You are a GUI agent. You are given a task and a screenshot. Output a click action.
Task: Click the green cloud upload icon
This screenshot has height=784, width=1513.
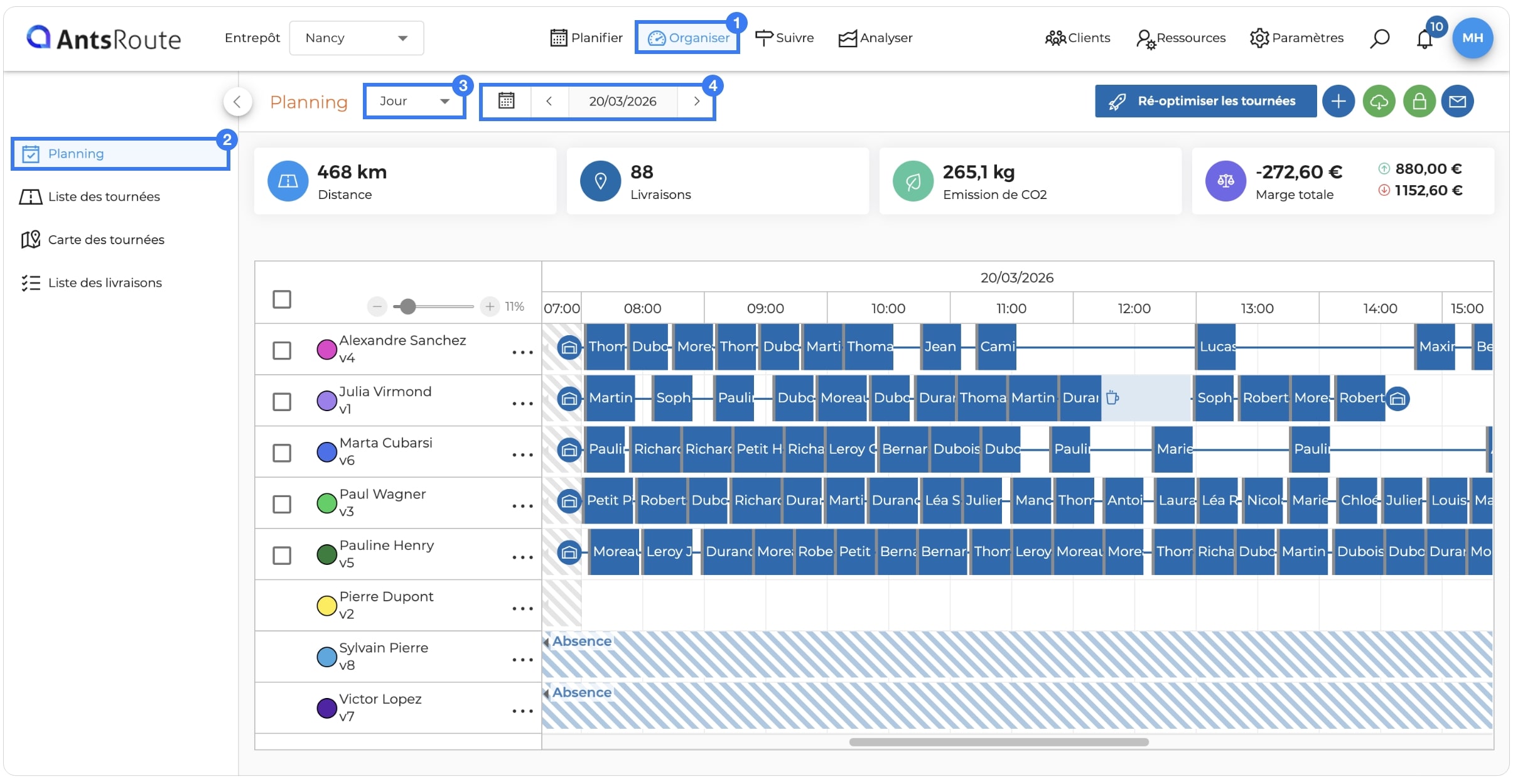[1379, 101]
